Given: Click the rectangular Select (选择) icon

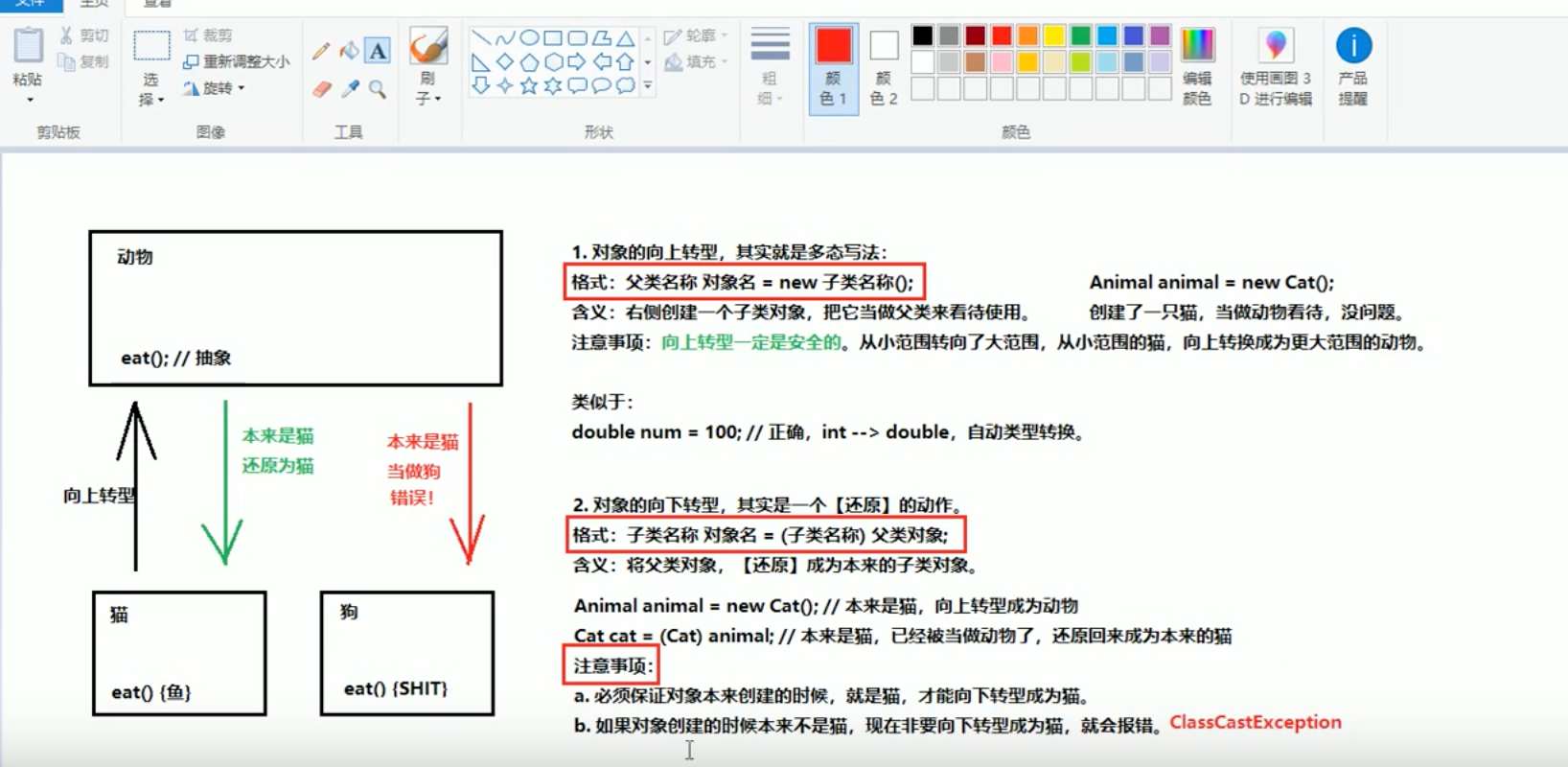Looking at the screenshot, I should coord(150,46).
